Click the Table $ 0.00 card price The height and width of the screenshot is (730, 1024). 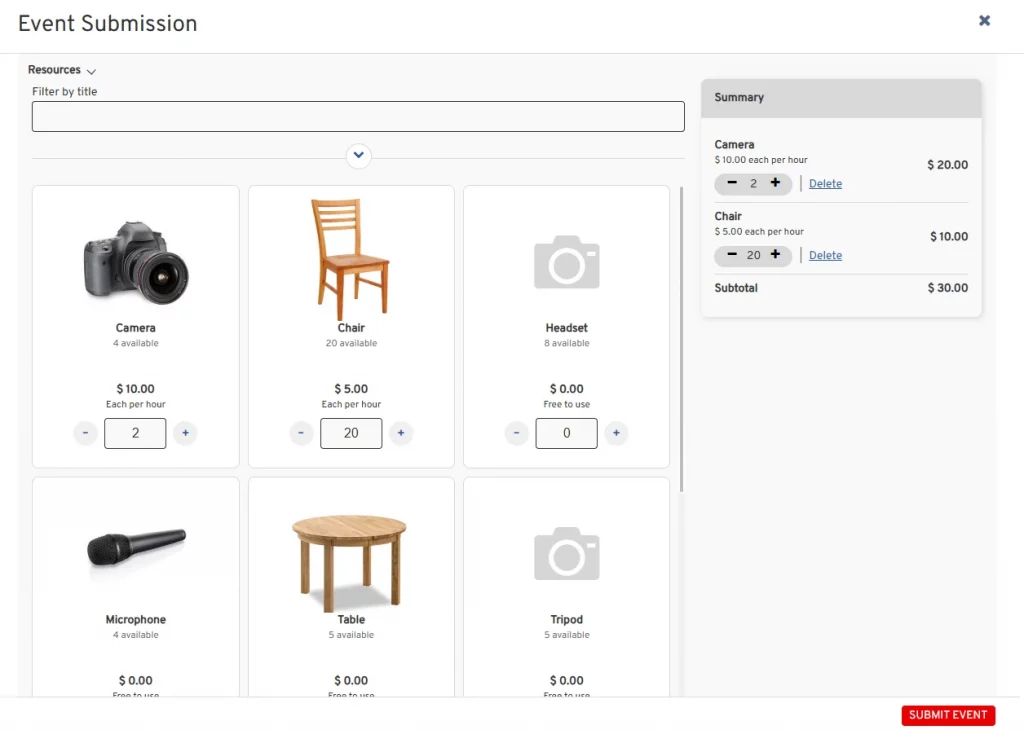[x=351, y=681]
